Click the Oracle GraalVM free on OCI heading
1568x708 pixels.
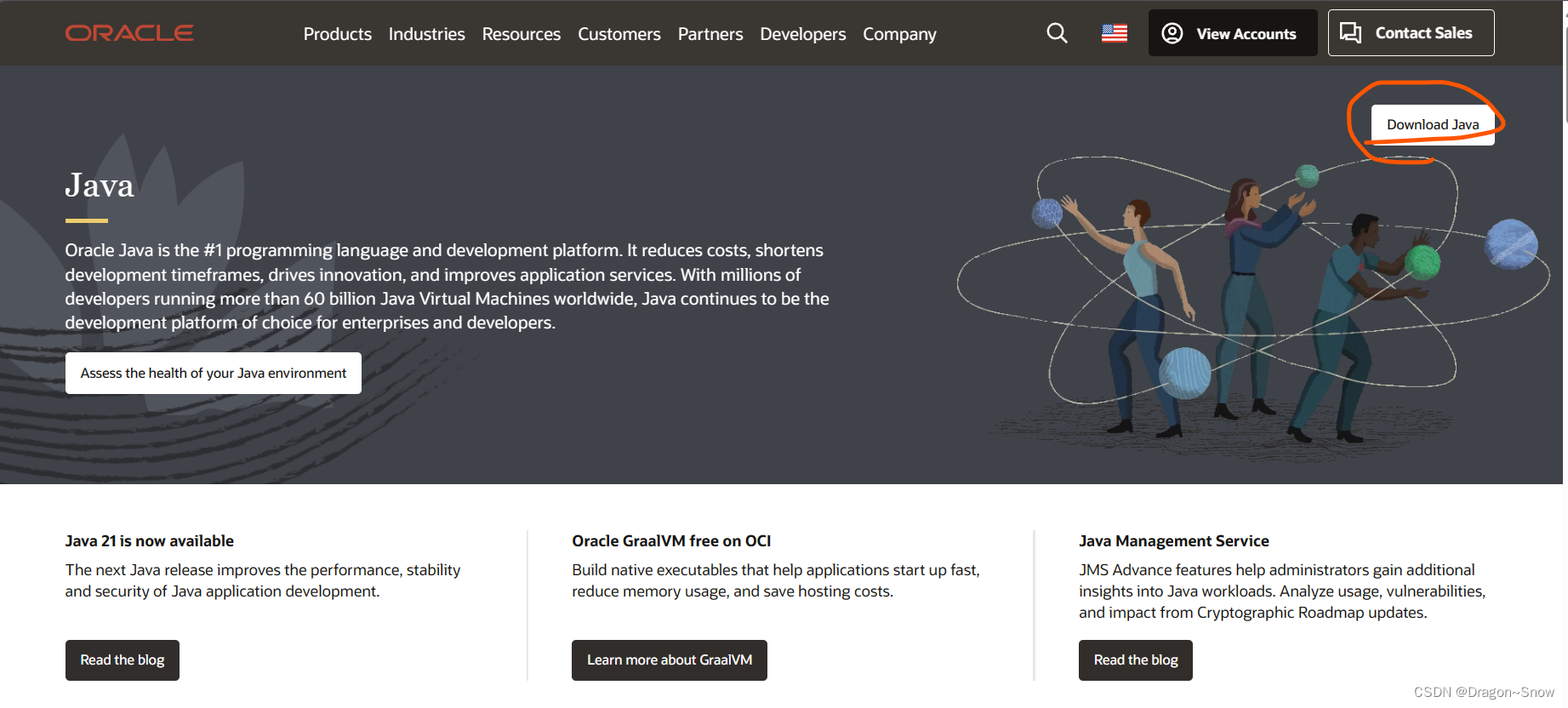click(x=671, y=541)
